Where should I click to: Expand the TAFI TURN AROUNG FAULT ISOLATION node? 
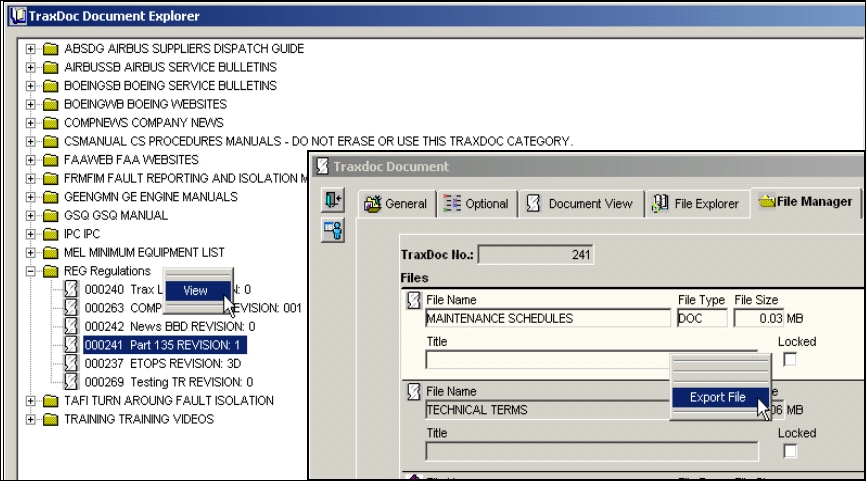point(30,401)
